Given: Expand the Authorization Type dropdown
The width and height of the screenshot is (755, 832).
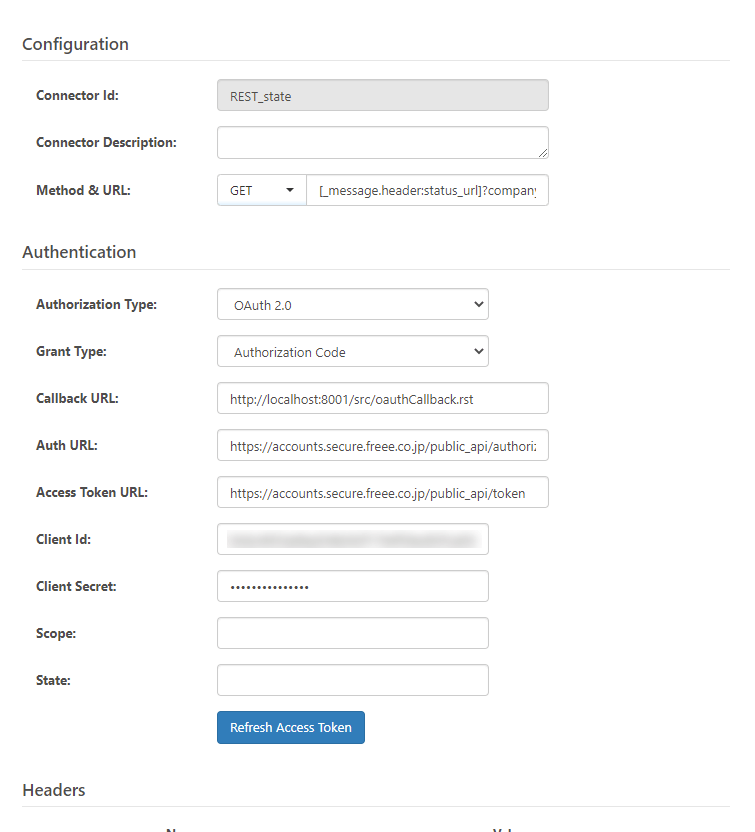Looking at the screenshot, I should click(352, 305).
